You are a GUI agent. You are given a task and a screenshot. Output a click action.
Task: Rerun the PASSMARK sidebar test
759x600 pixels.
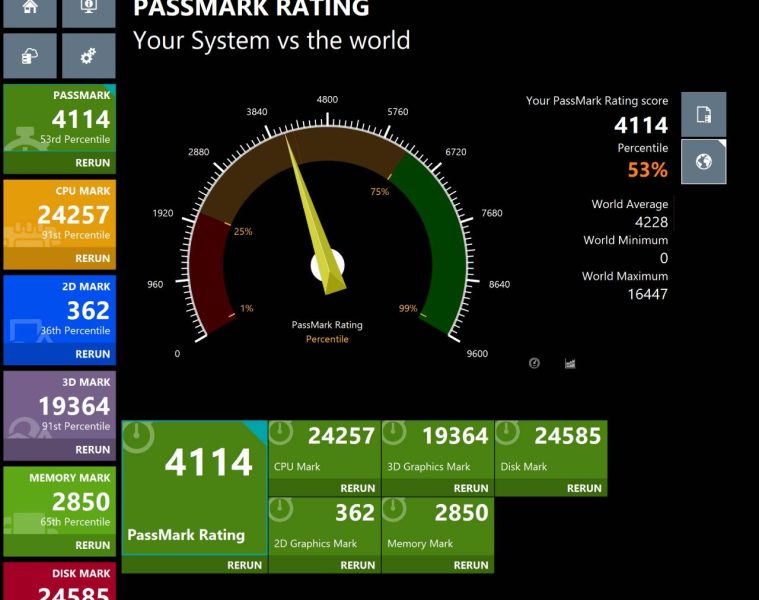(x=92, y=163)
